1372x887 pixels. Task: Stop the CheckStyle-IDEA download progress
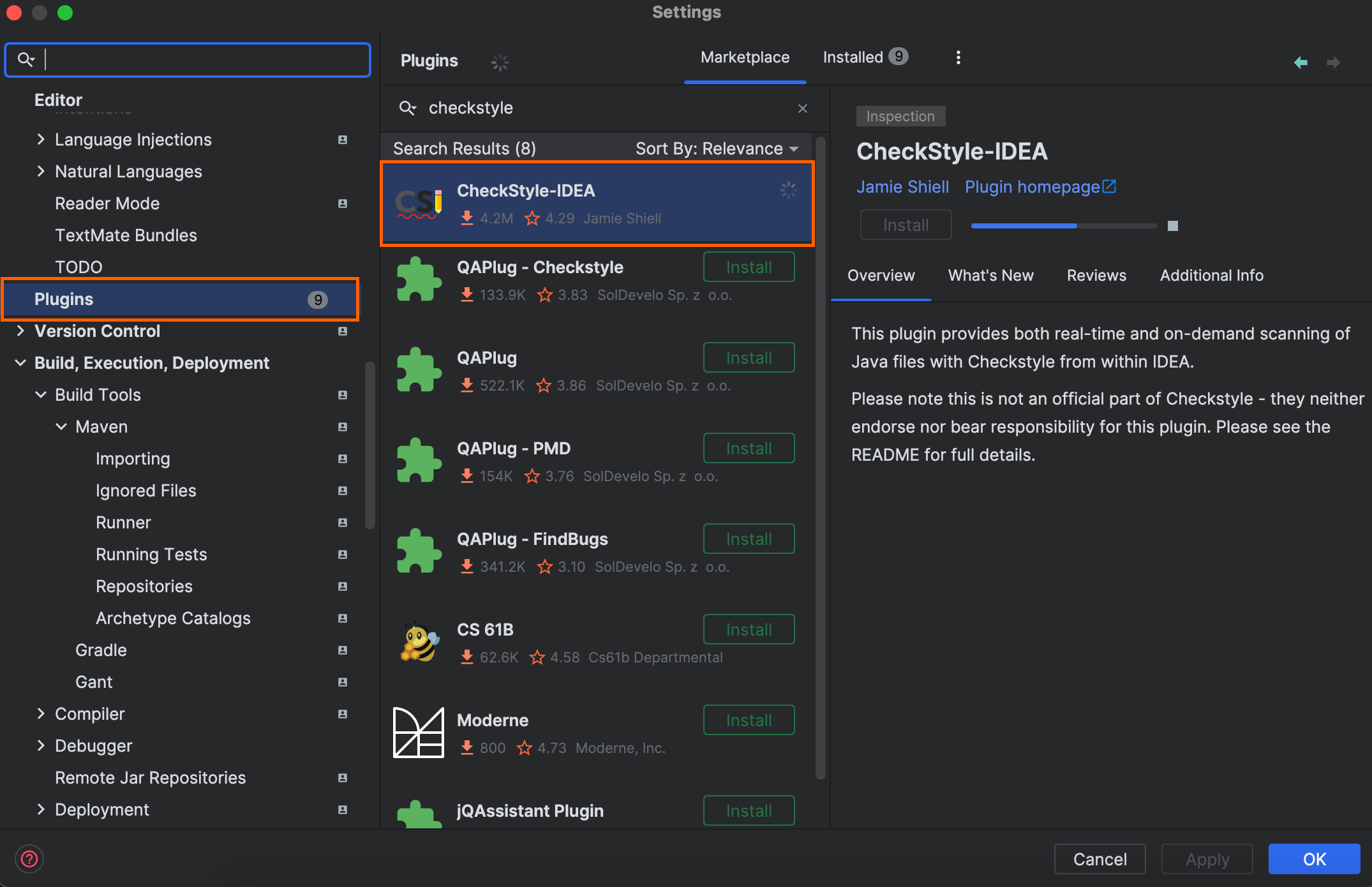1172,226
